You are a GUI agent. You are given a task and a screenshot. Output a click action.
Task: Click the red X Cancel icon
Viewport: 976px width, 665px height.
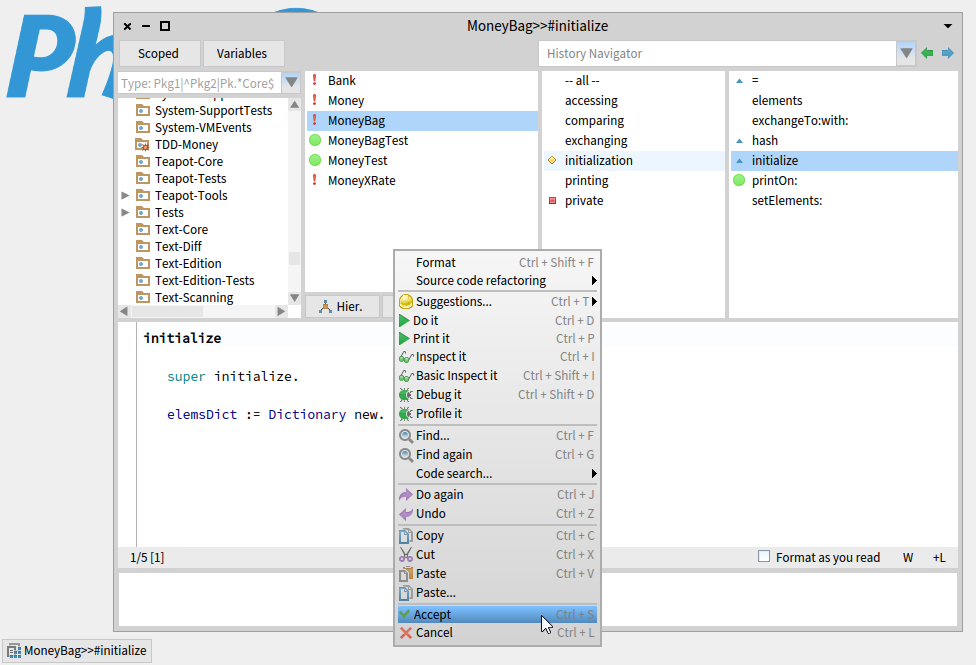[x=406, y=633]
